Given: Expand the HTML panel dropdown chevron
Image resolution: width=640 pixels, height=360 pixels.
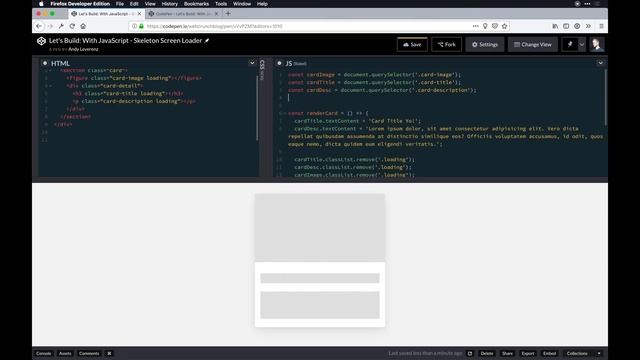Looking at the screenshot, I should (x=252, y=63).
